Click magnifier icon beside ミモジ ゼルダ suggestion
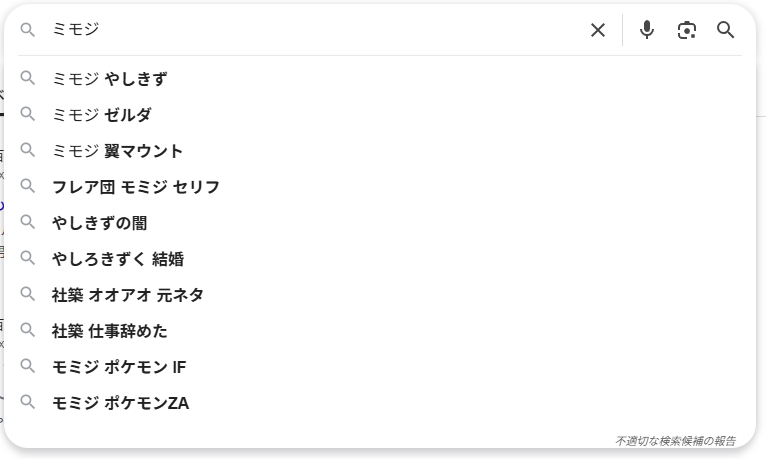This screenshot has height=459, width=766. 28,114
